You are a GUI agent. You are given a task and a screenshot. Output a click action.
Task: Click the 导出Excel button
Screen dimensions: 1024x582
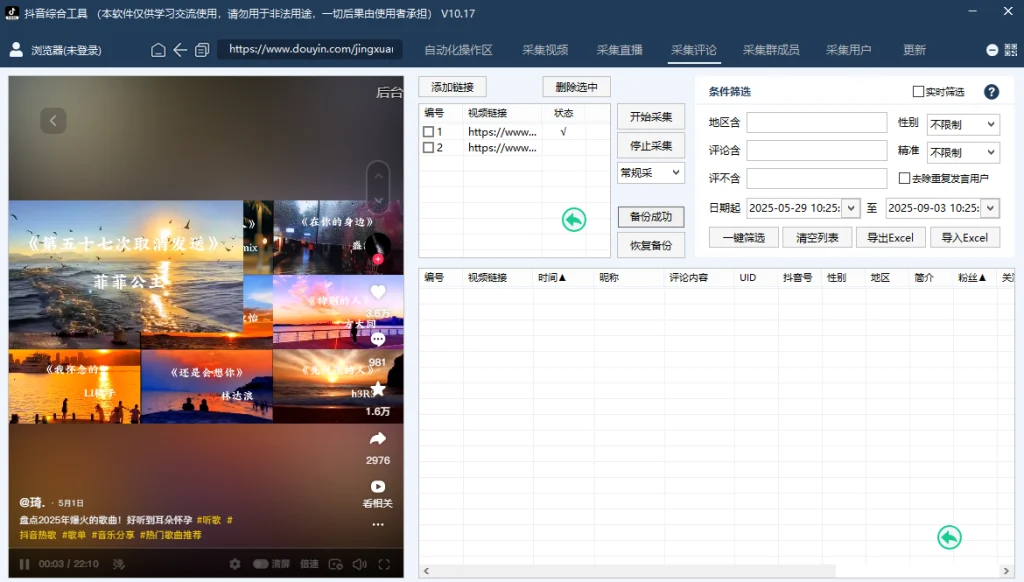tap(890, 238)
